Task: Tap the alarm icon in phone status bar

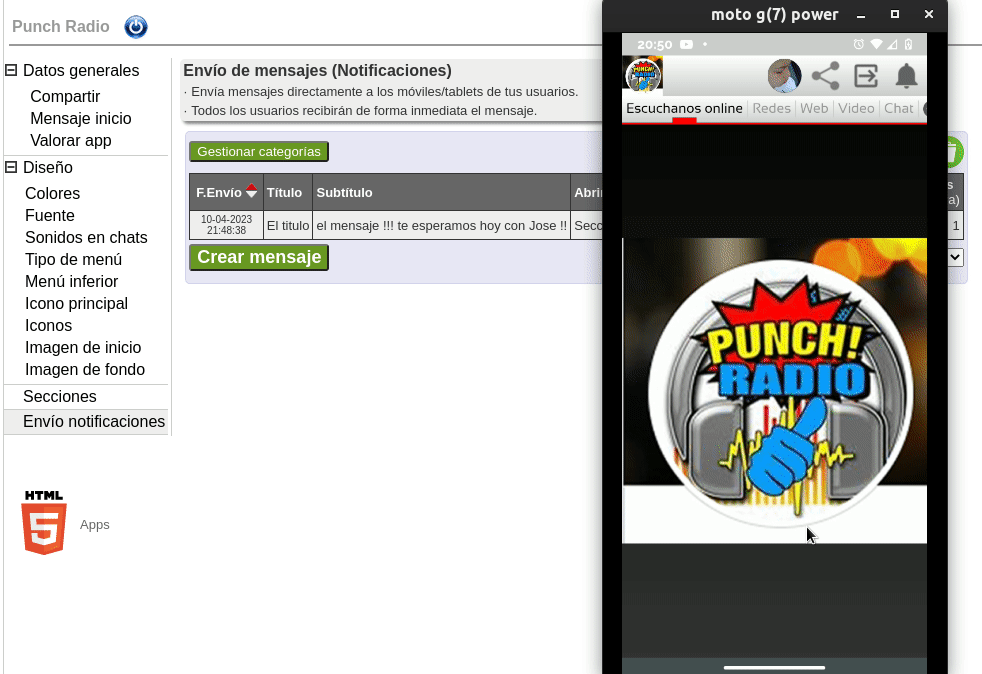Action: (859, 44)
